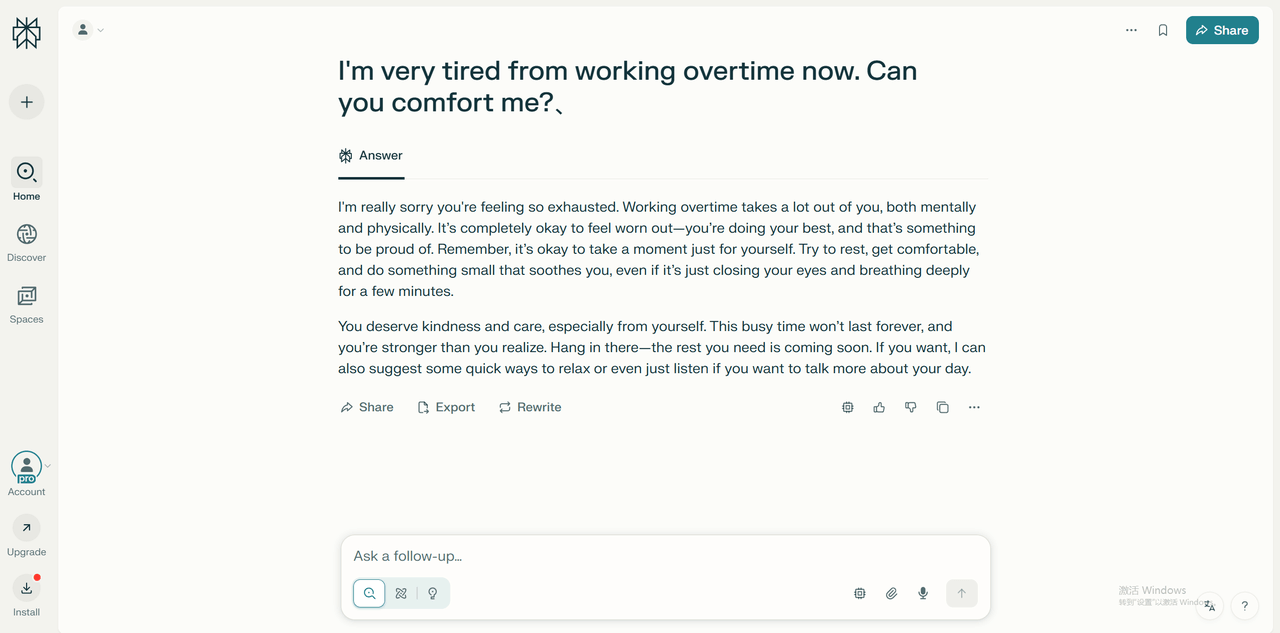Start voice dictation with microphone icon

(923, 593)
